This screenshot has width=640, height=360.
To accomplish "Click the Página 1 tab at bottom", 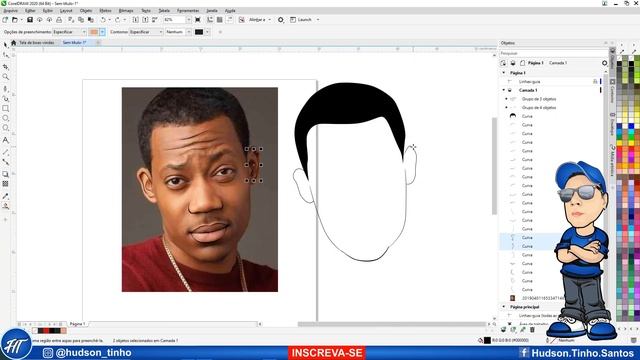I will [x=77, y=324].
